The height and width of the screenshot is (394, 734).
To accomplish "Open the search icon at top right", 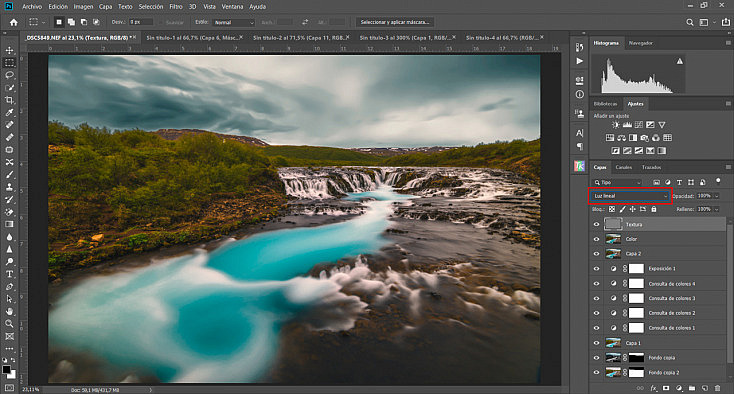I will click(x=690, y=22).
